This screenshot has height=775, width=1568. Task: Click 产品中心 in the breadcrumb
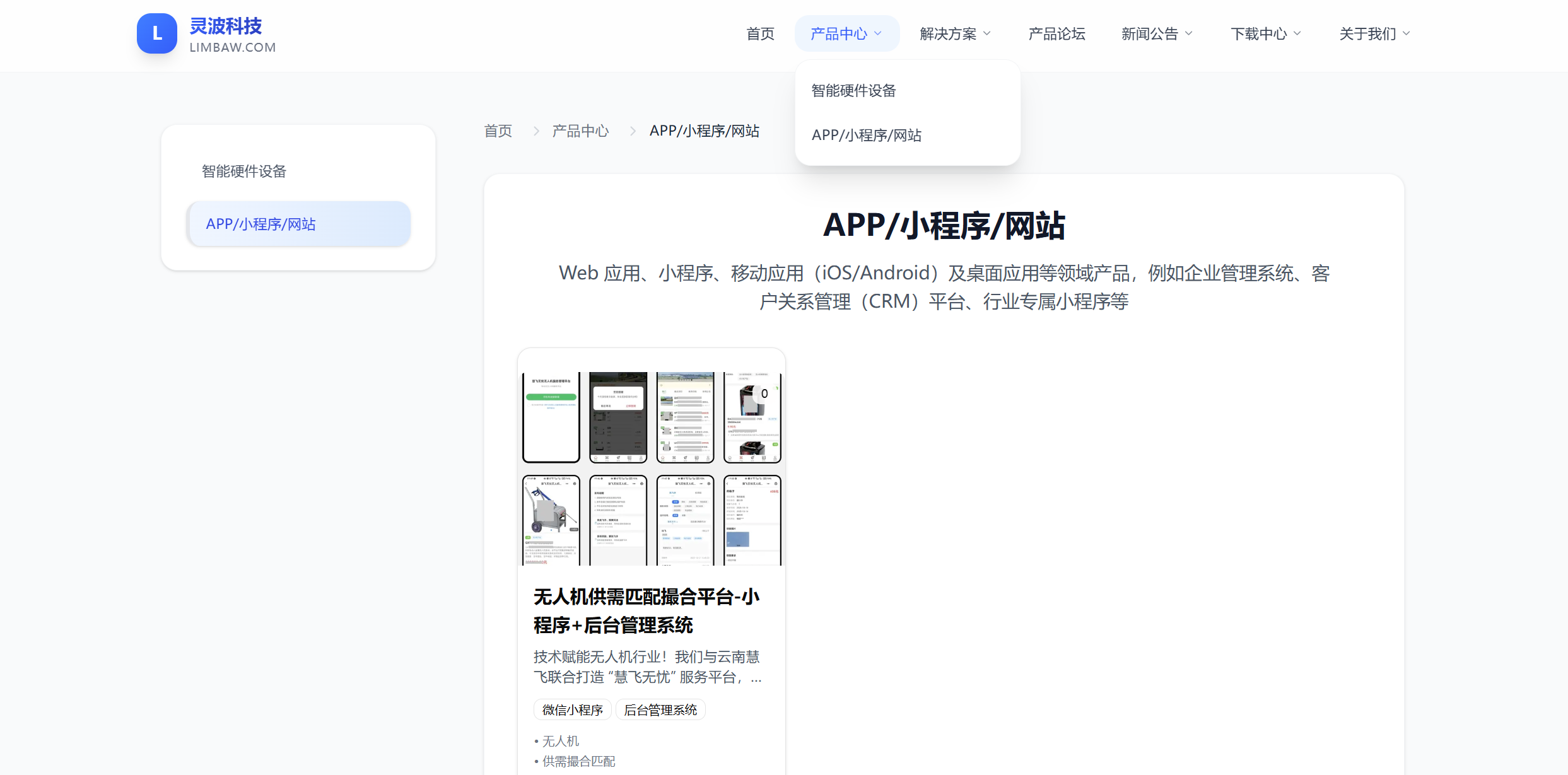point(580,131)
